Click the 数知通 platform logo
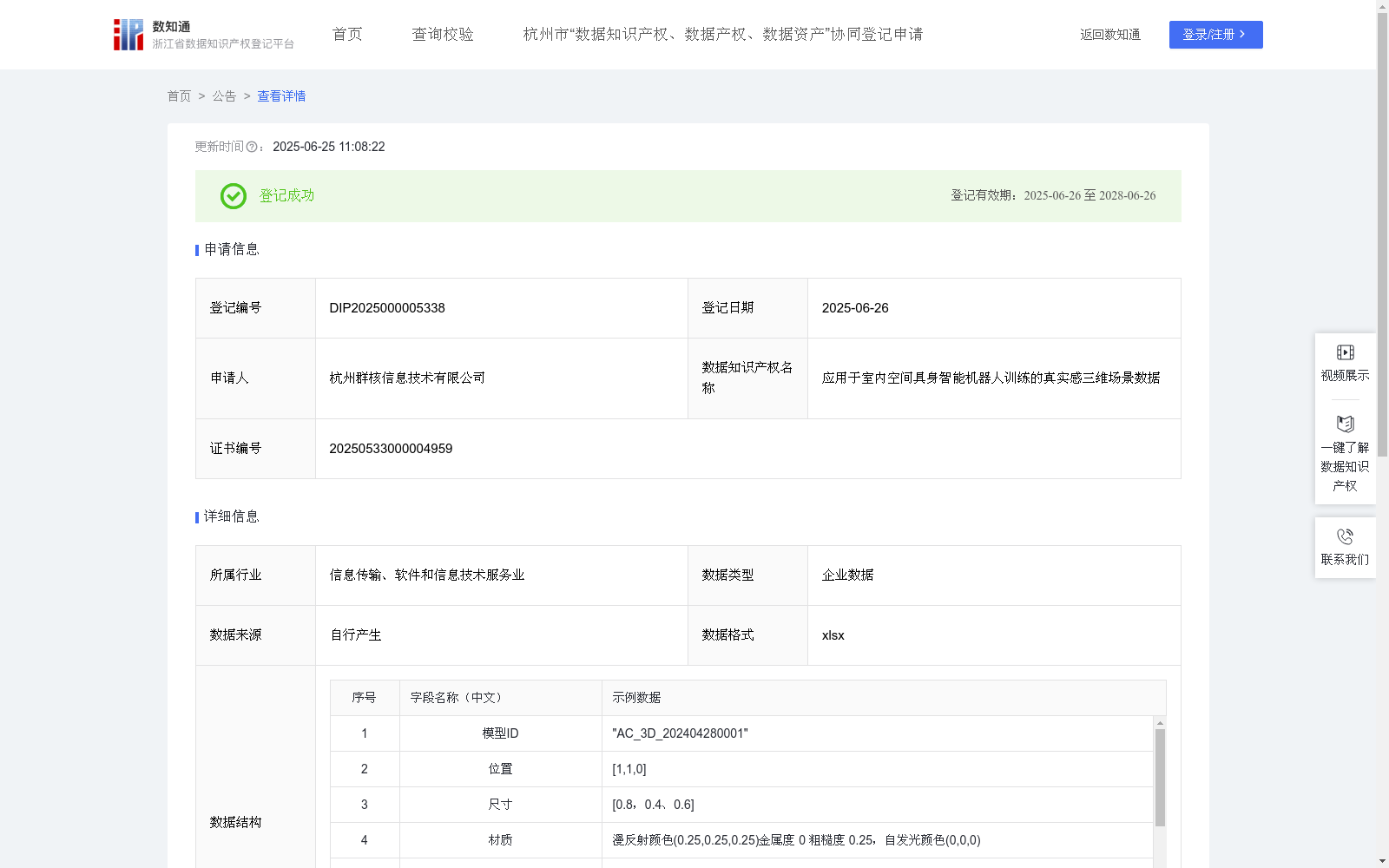 coord(203,35)
